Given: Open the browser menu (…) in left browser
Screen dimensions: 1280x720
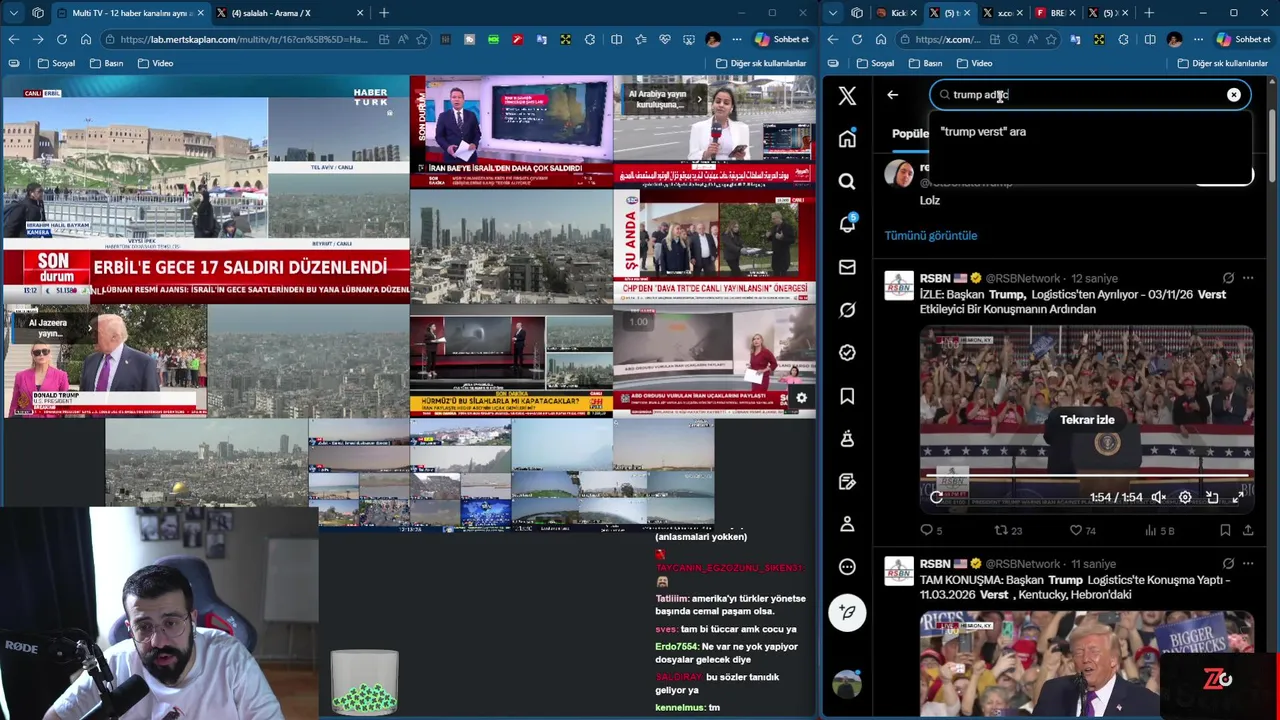Looking at the screenshot, I should point(737,39).
